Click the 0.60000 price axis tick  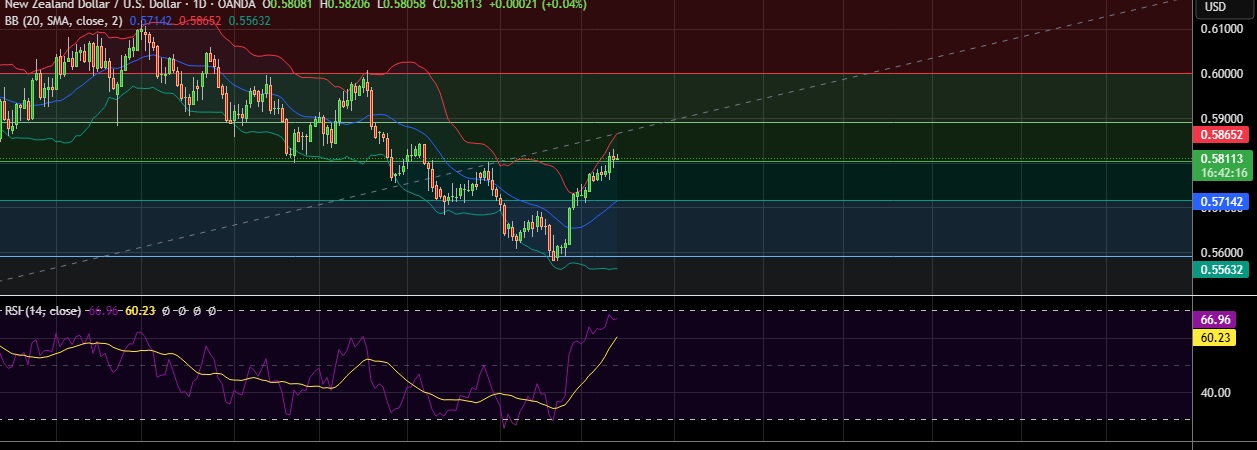coord(1222,73)
